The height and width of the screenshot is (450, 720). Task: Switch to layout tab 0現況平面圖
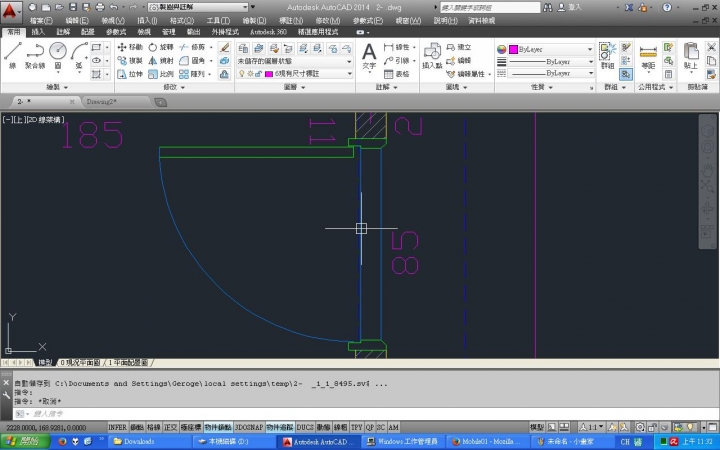[80, 362]
